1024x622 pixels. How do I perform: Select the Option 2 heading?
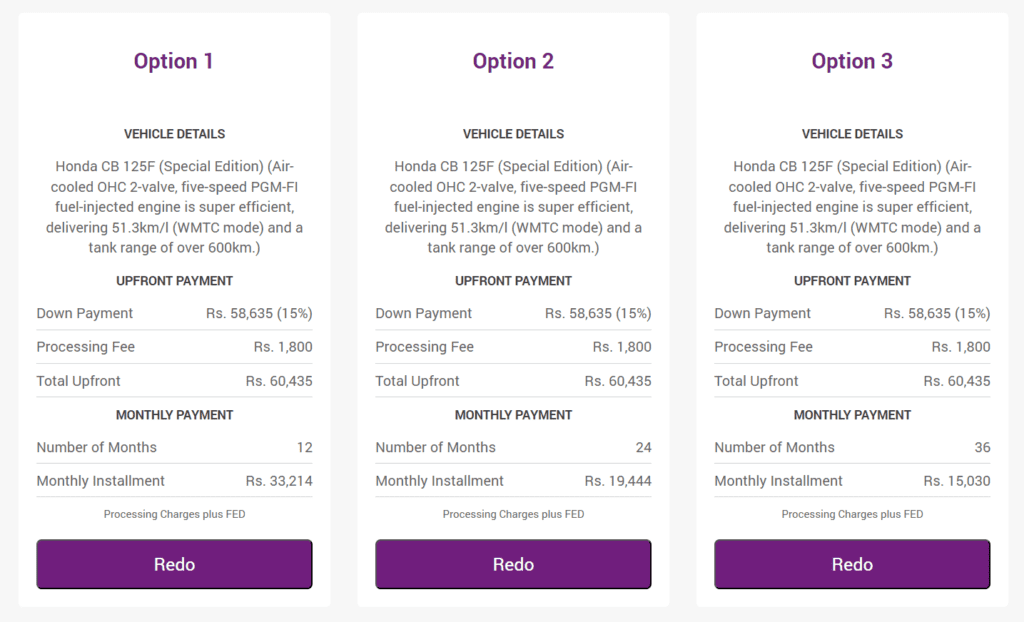(513, 61)
